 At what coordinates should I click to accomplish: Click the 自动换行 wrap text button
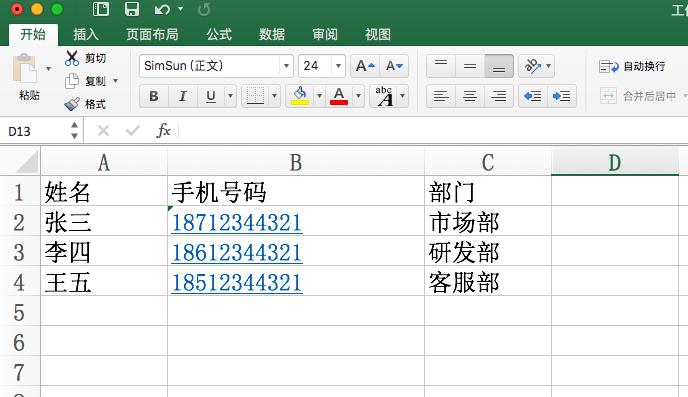click(x=632, y=66)
